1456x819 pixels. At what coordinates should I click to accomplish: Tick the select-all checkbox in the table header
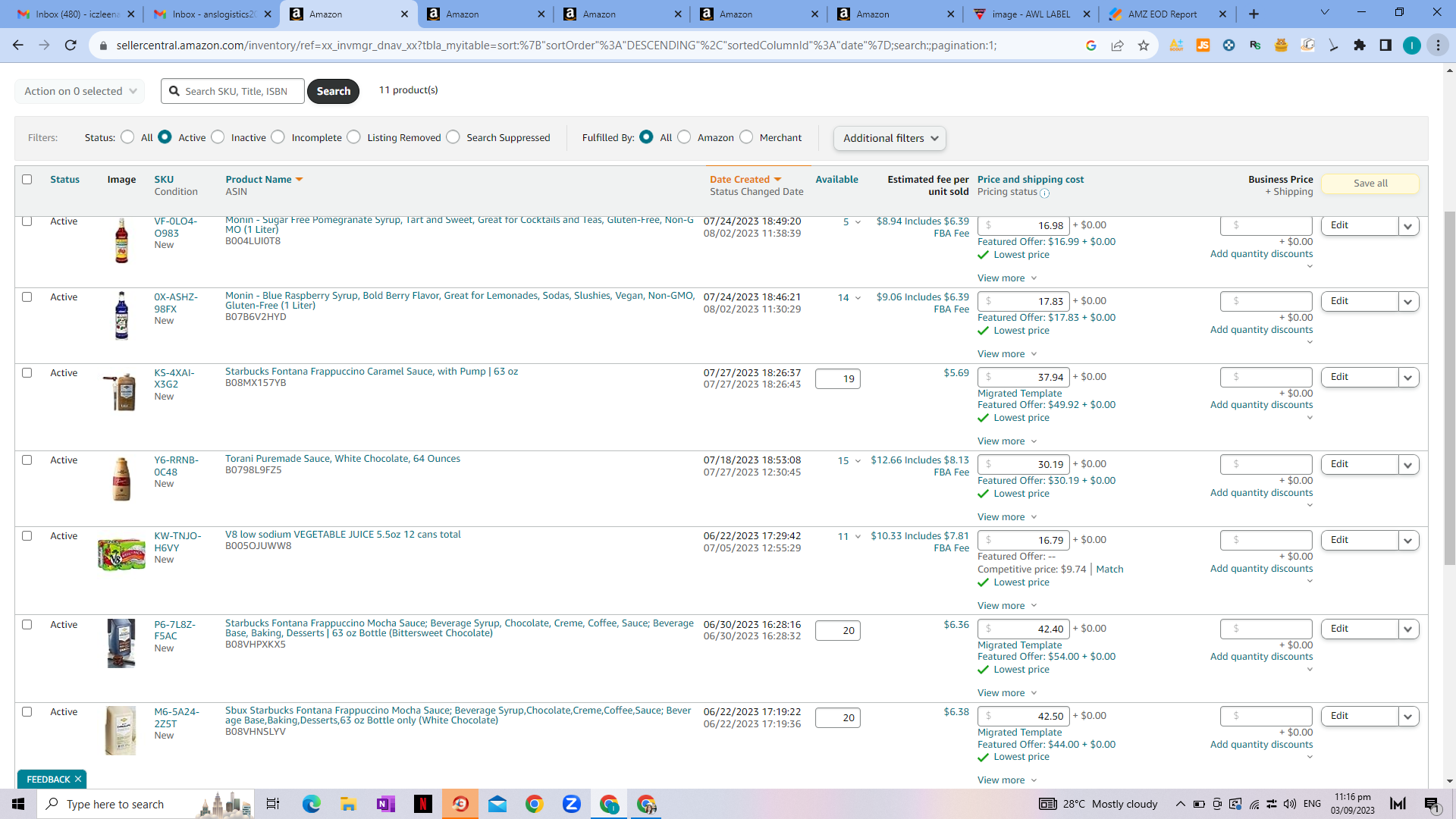click(27, 180)
